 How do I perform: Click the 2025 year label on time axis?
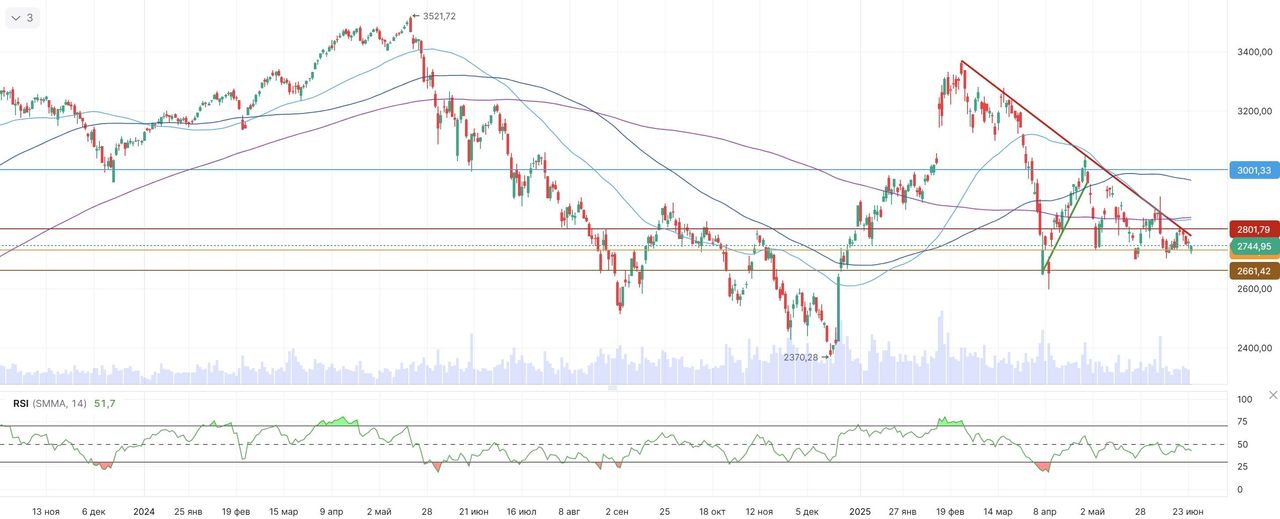[858, 511]
